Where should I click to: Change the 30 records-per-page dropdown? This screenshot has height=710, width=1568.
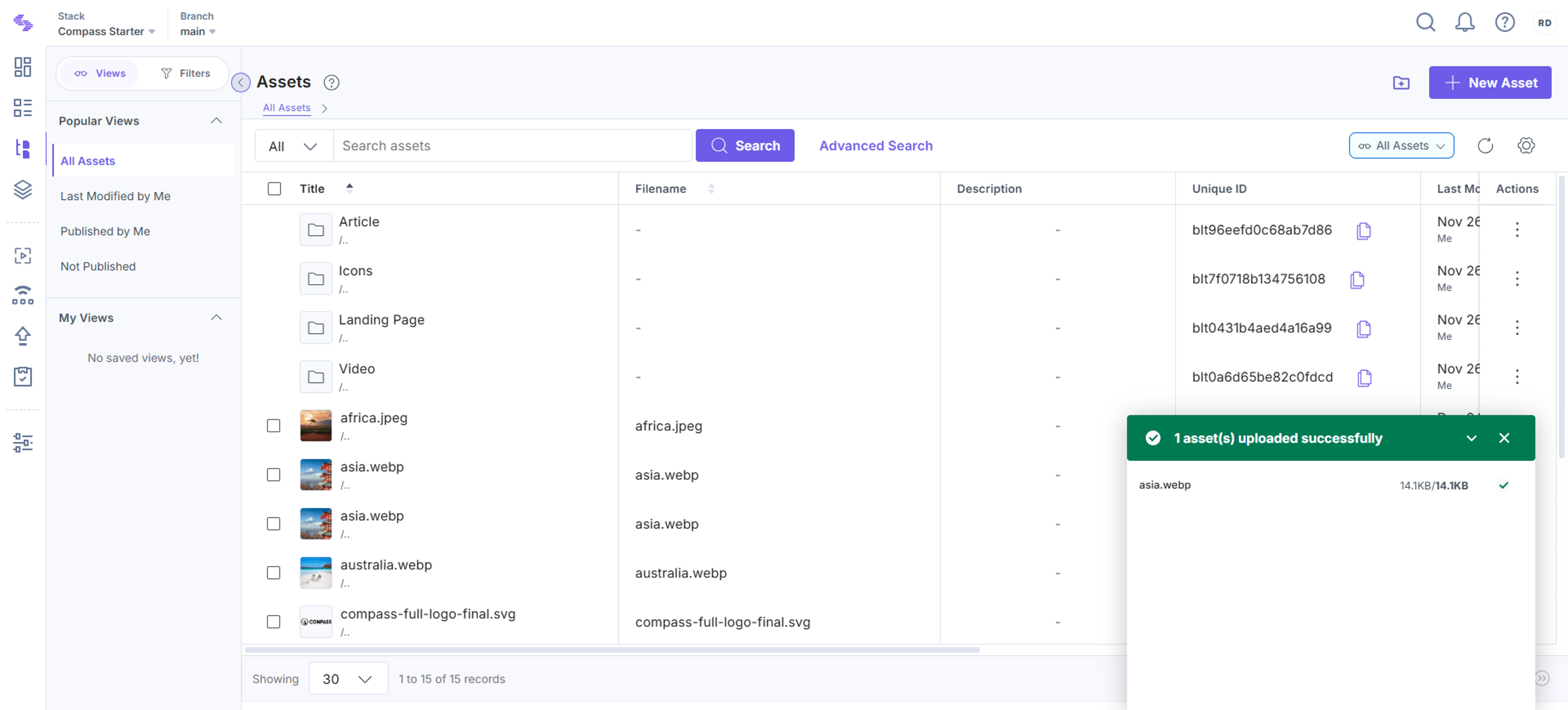(x=348, y=678)
